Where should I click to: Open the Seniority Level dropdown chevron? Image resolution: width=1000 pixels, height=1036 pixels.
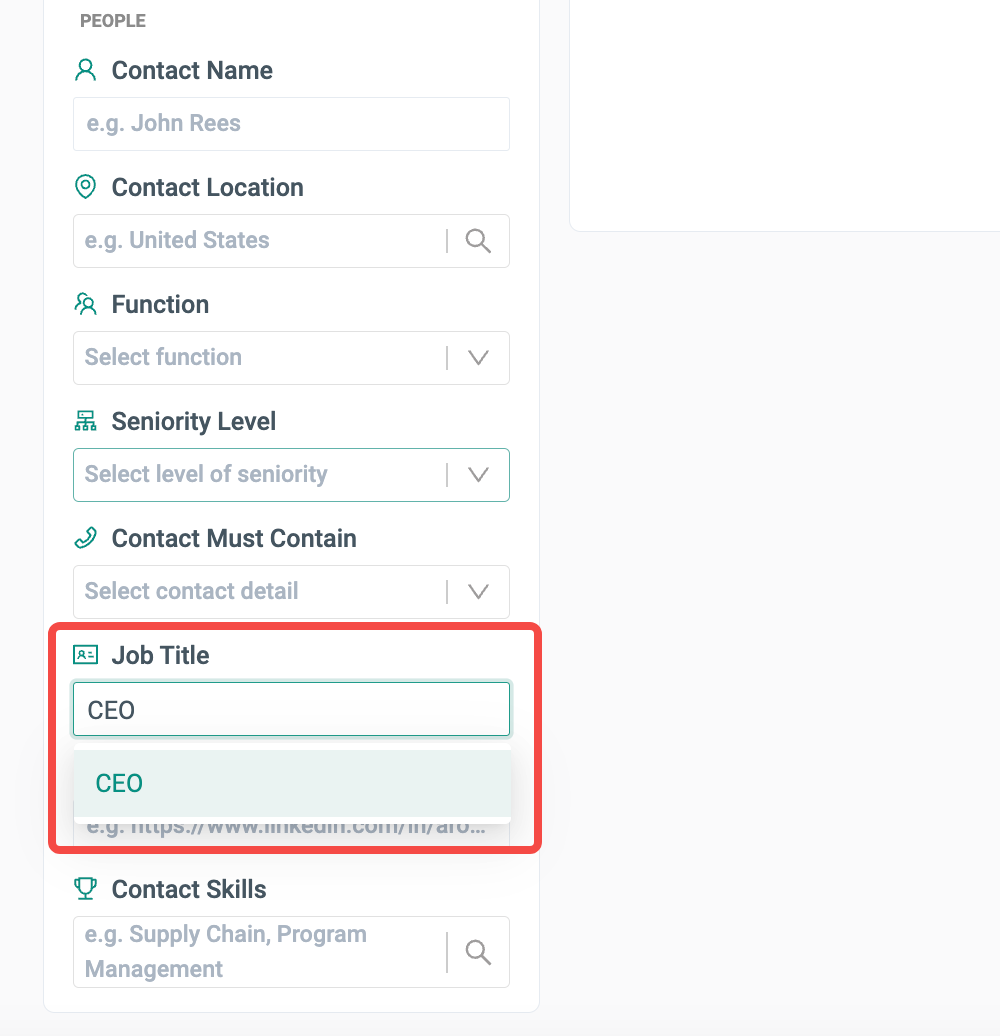pos(478,475)
